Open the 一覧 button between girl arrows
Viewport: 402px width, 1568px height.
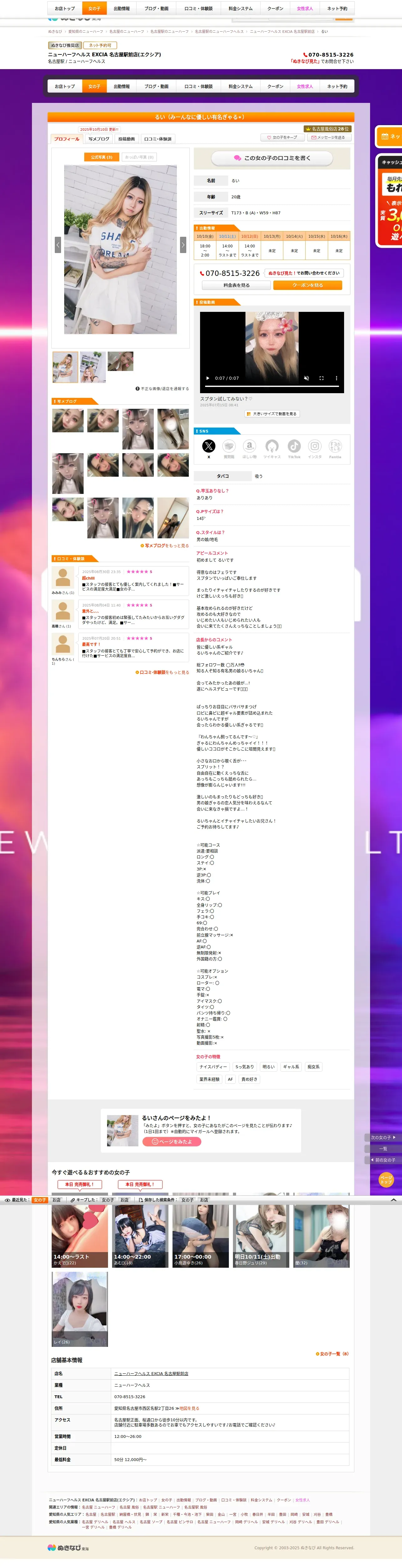[383, 1149]
